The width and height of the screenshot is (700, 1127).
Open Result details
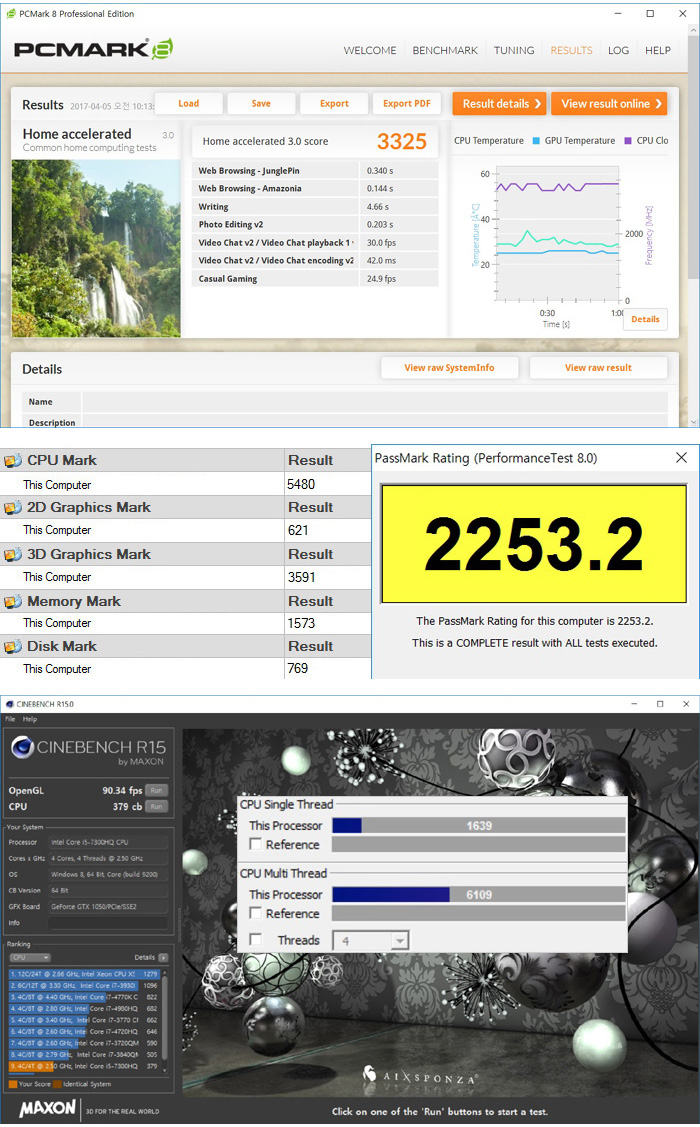click(x=499, y=104)
